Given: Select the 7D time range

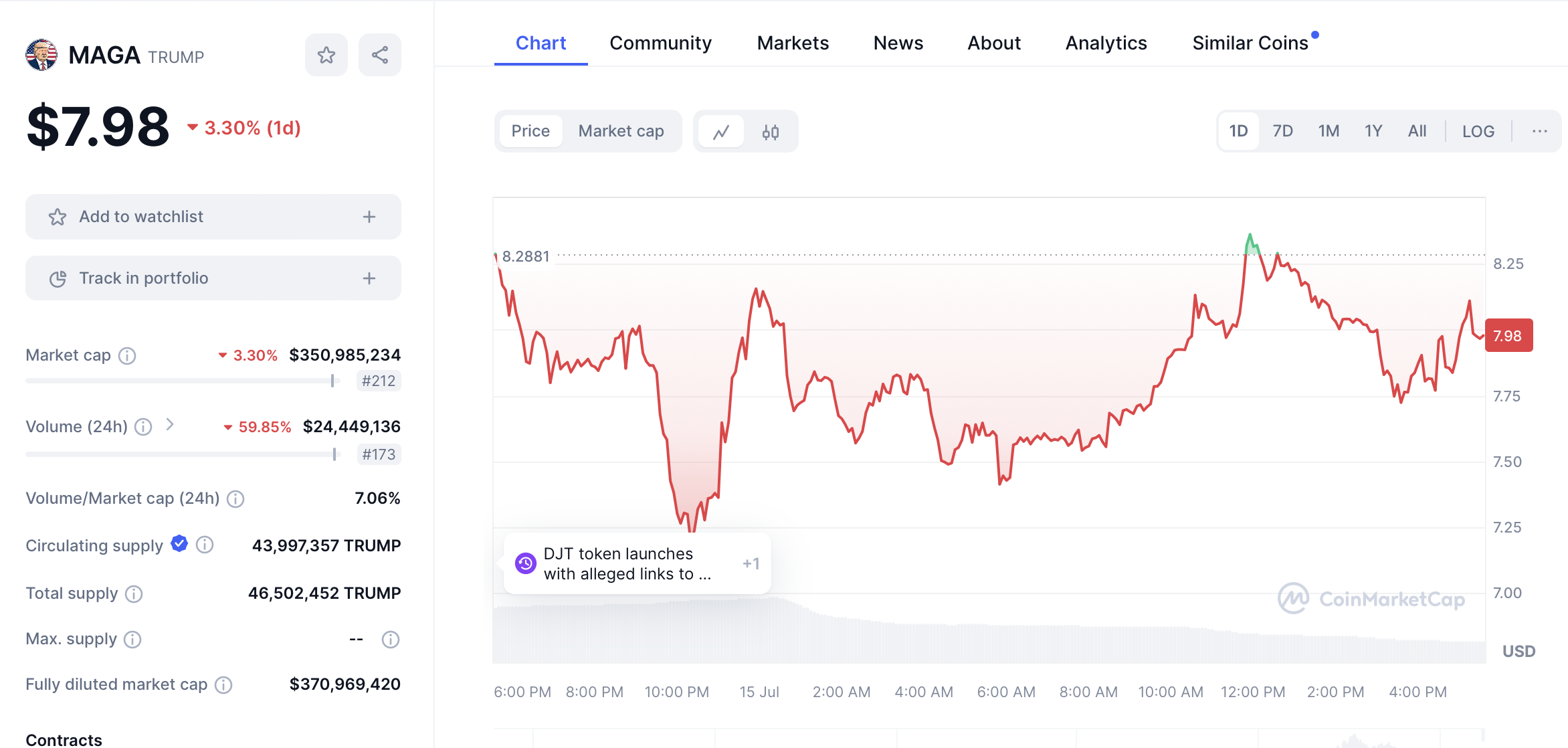Looking at the screenshot, I should (x=1282, y=131).
